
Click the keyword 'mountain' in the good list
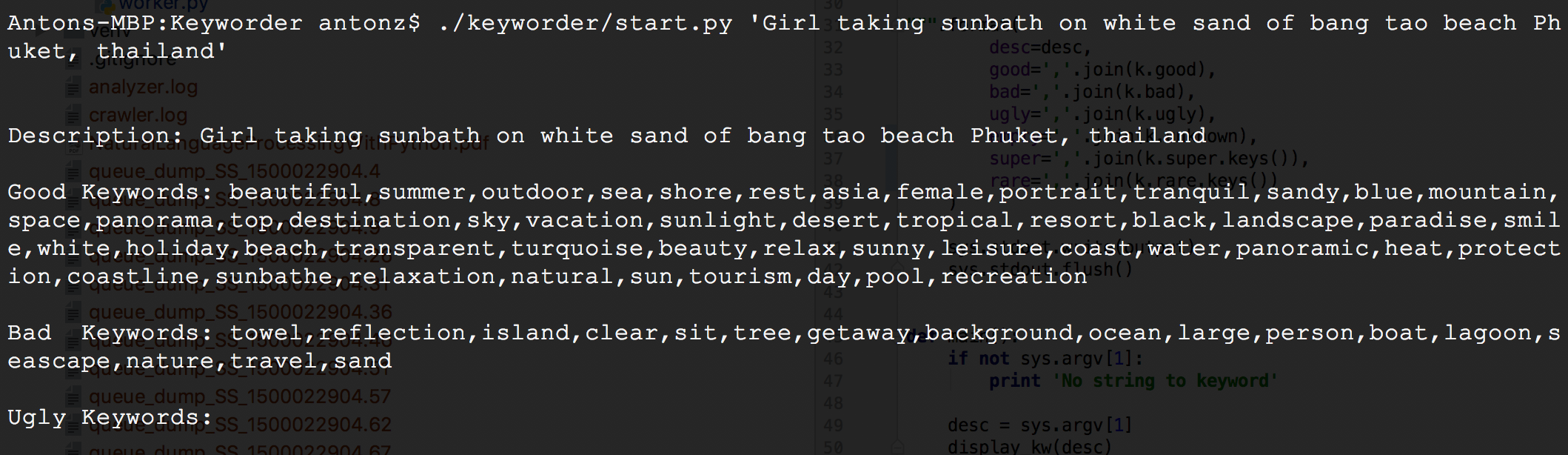point(1487,193)
